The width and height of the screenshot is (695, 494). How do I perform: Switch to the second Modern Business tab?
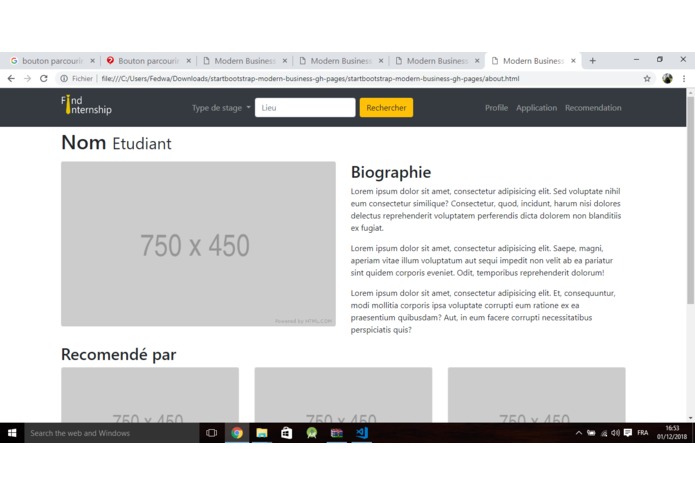click(340, 61)
